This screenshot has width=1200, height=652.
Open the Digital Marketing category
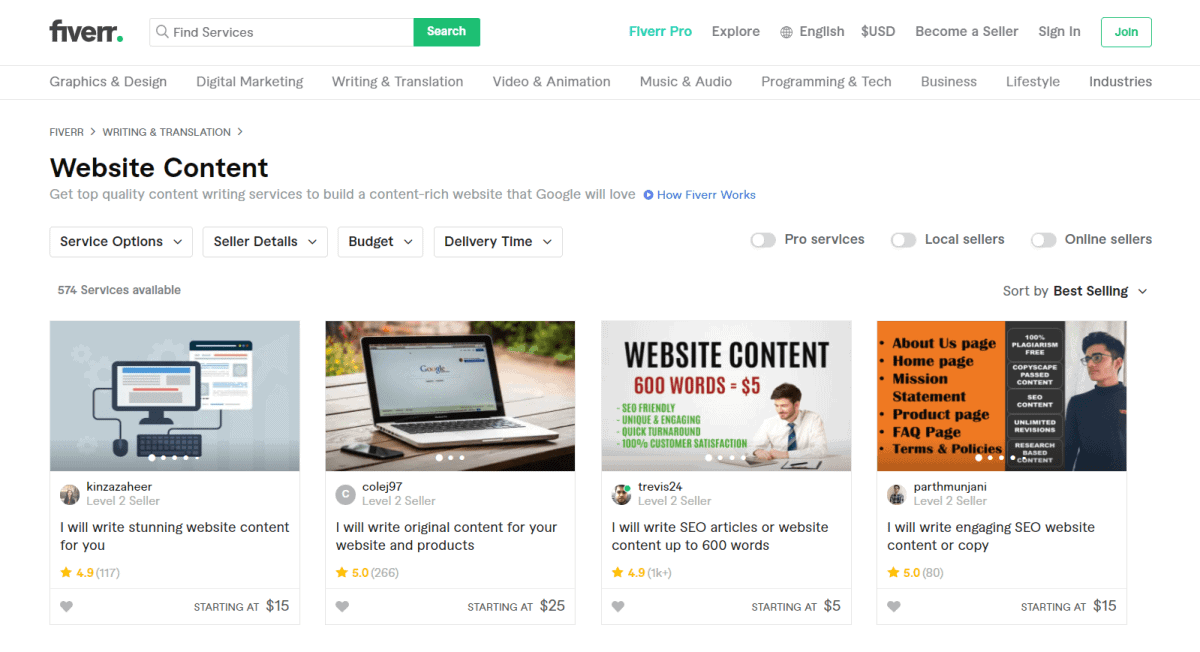(x=250, y=82)
